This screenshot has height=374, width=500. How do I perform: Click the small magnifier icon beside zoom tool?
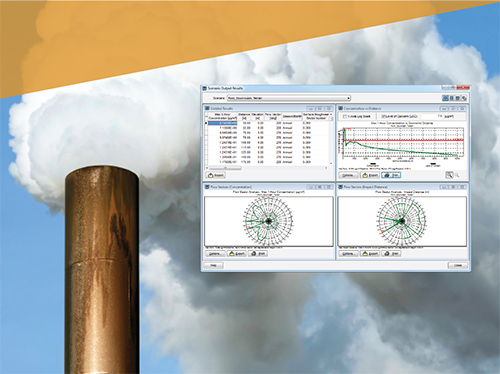(x=457, y=175)
